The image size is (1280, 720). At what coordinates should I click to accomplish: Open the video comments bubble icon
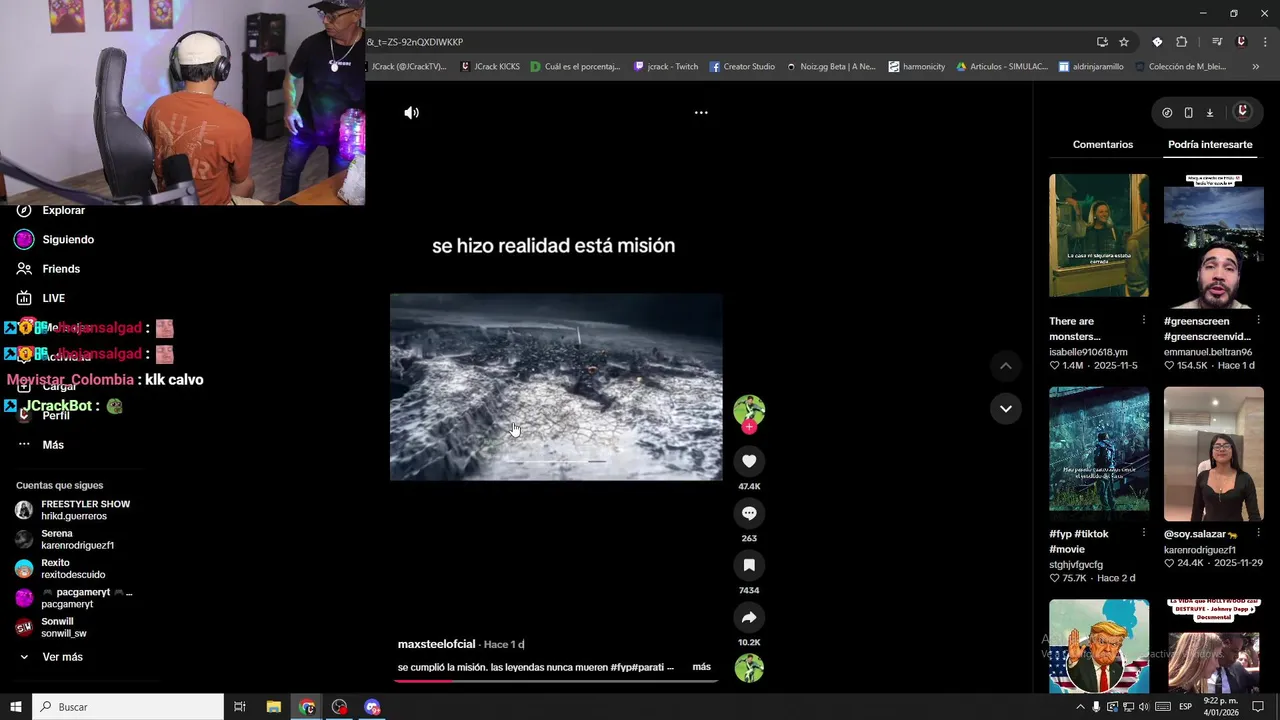[x=749, y=513]
